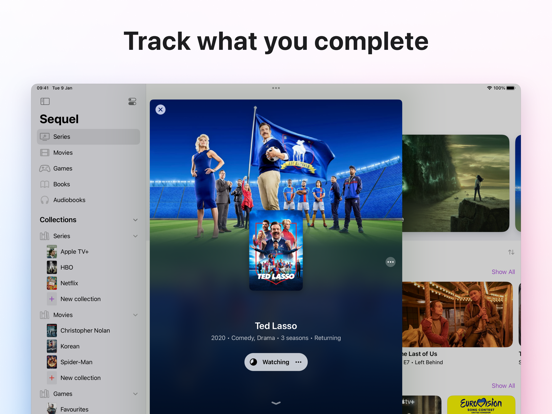Toggle the sidebar panel icon

45,101
